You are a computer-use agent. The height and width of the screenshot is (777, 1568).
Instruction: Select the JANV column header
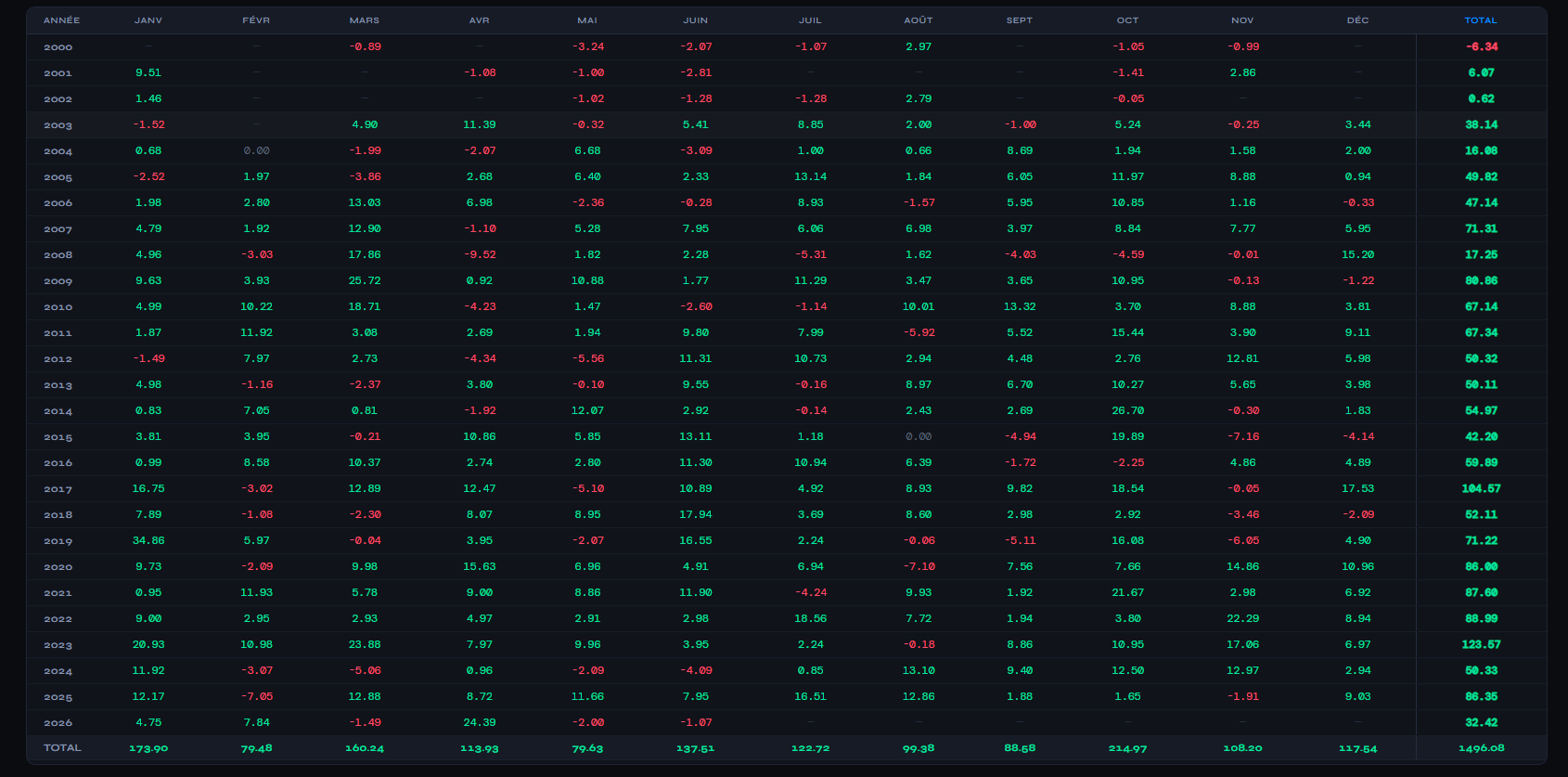148,20
